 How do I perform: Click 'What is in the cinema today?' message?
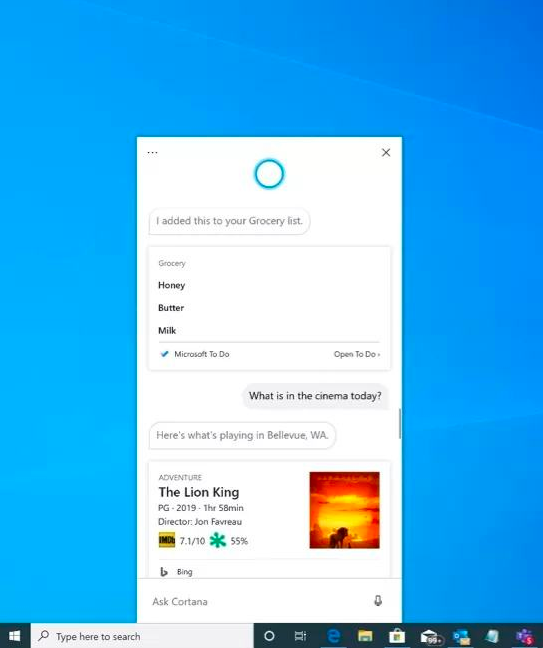coord(315,396)
